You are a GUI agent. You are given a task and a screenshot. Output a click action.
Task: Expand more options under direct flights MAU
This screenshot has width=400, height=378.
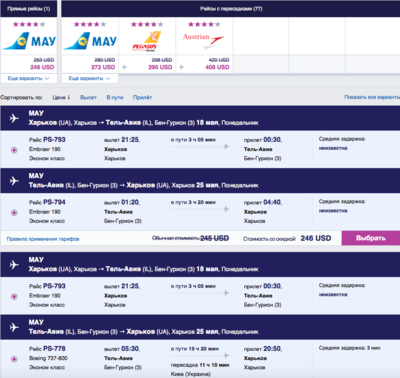tap(29, 79)
